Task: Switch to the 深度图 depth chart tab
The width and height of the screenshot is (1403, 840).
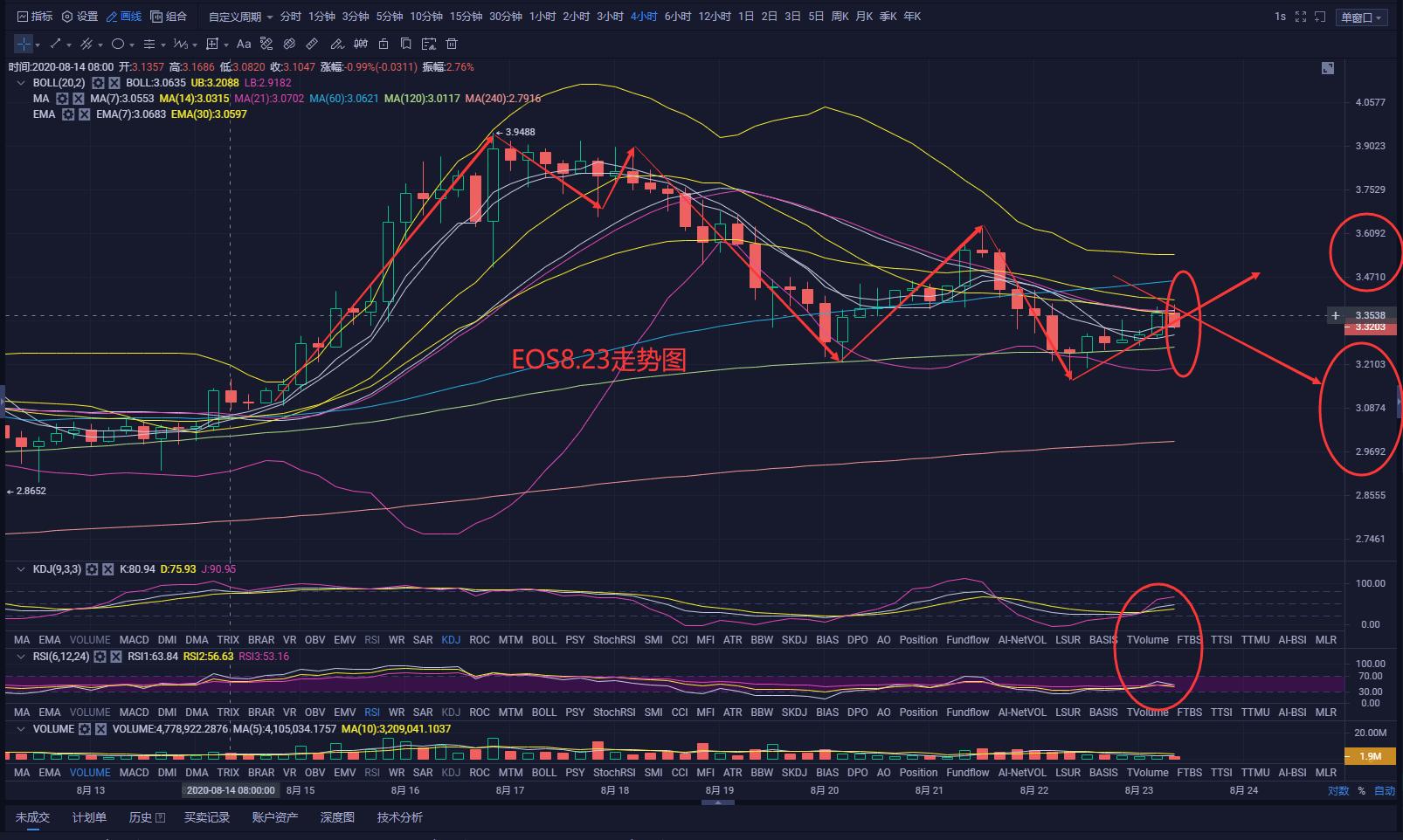Action: coord(337,817)
